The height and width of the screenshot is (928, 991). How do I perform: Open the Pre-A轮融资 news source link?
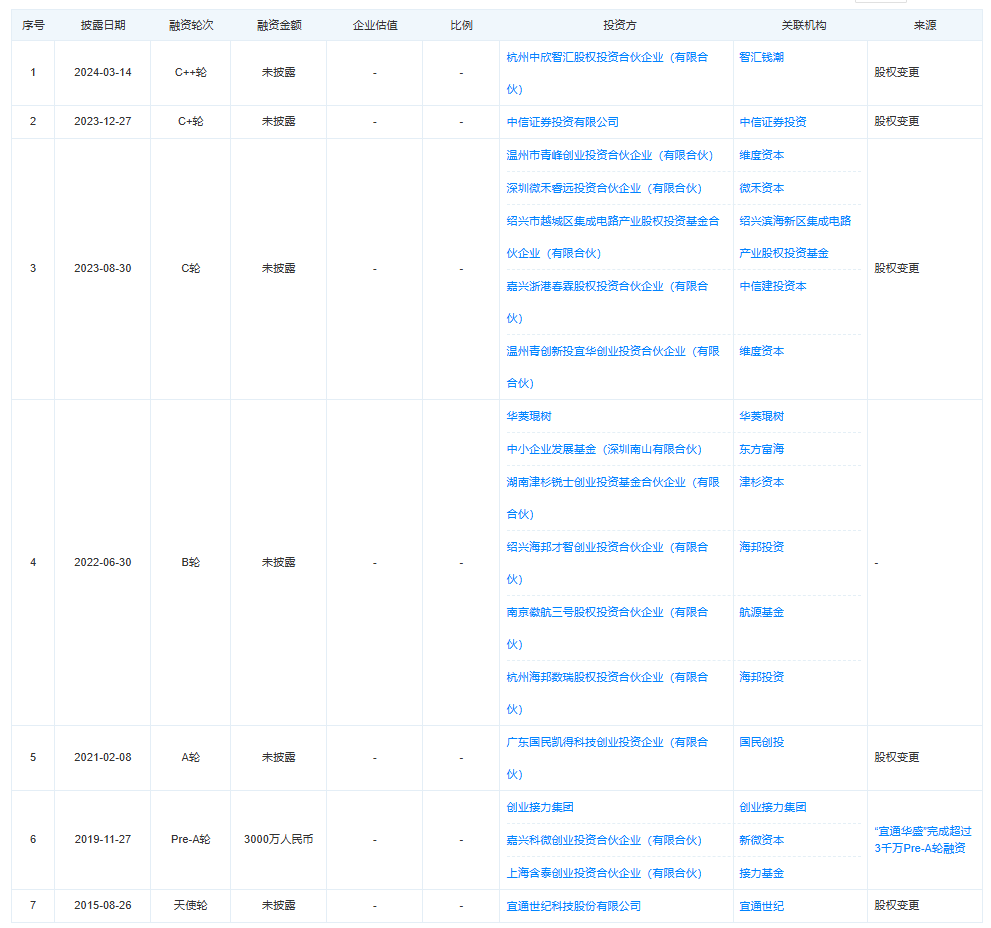(x=922, y=840)
